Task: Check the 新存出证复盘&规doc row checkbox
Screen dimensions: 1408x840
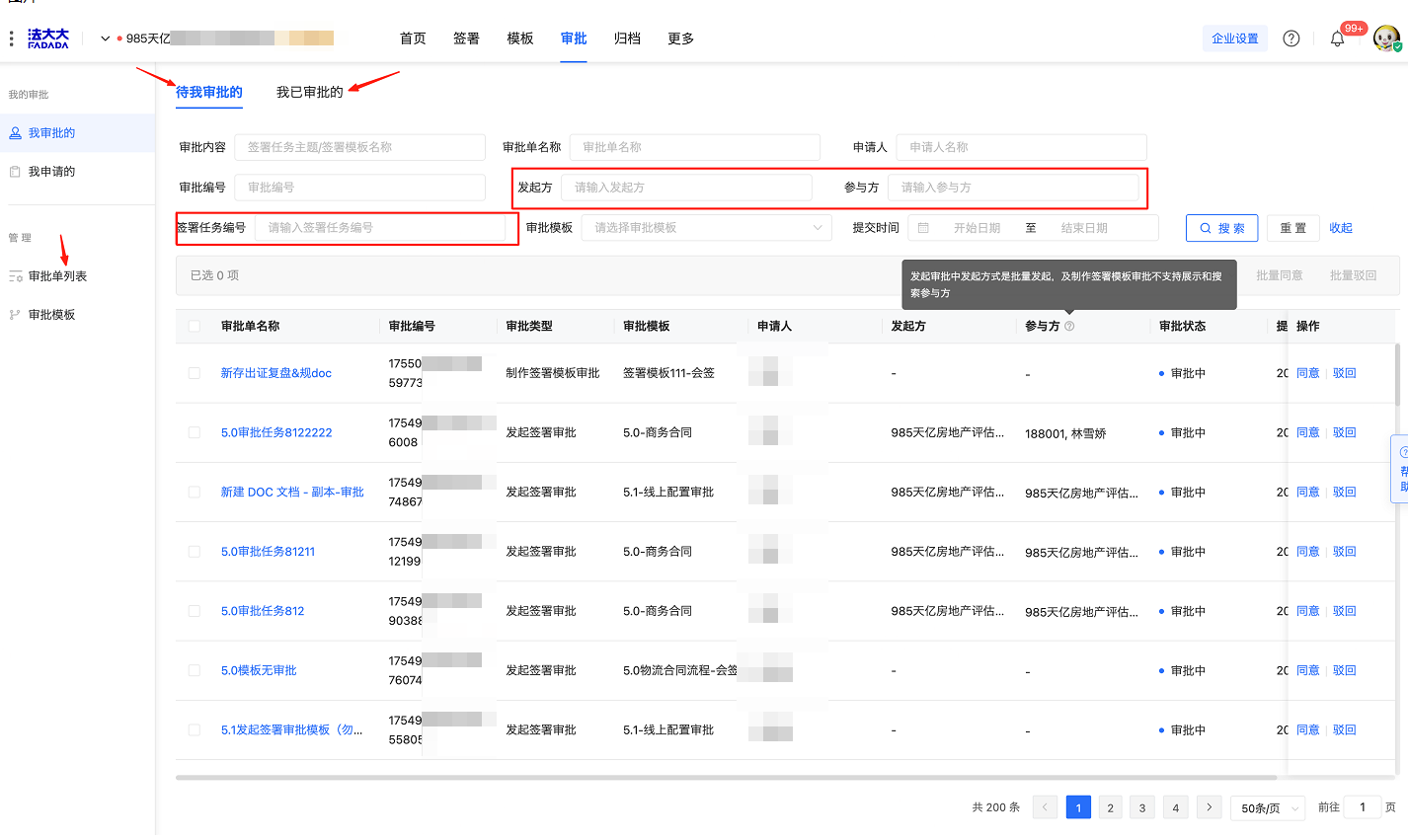Action: 195,373
